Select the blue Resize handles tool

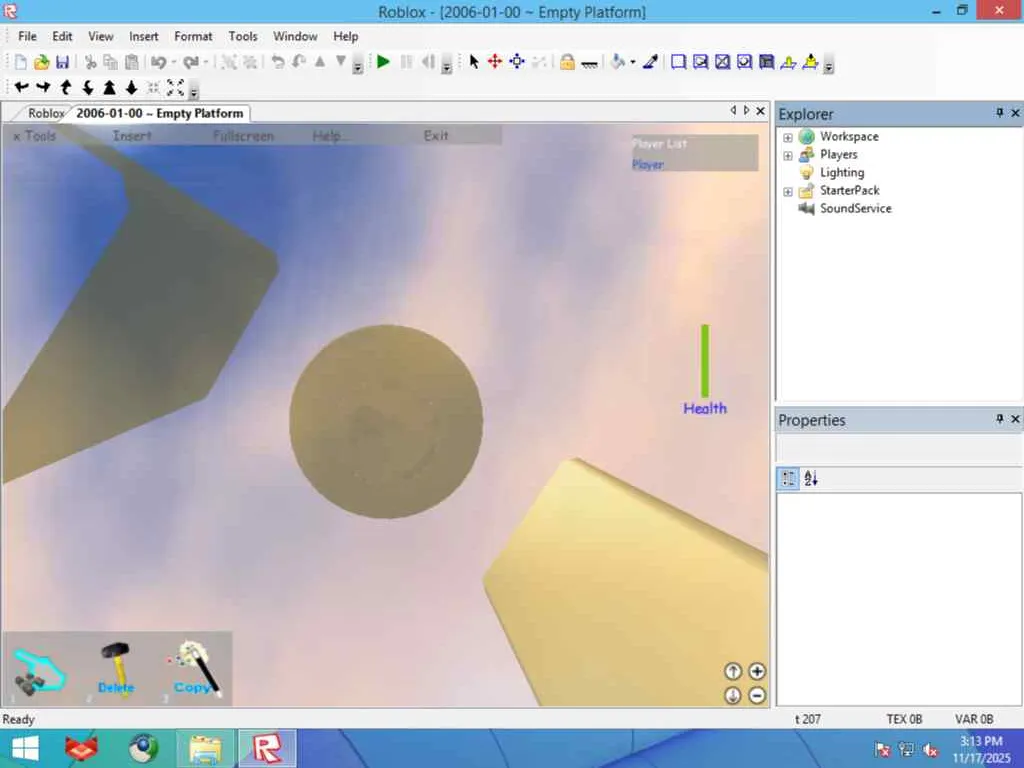point(517,62)
